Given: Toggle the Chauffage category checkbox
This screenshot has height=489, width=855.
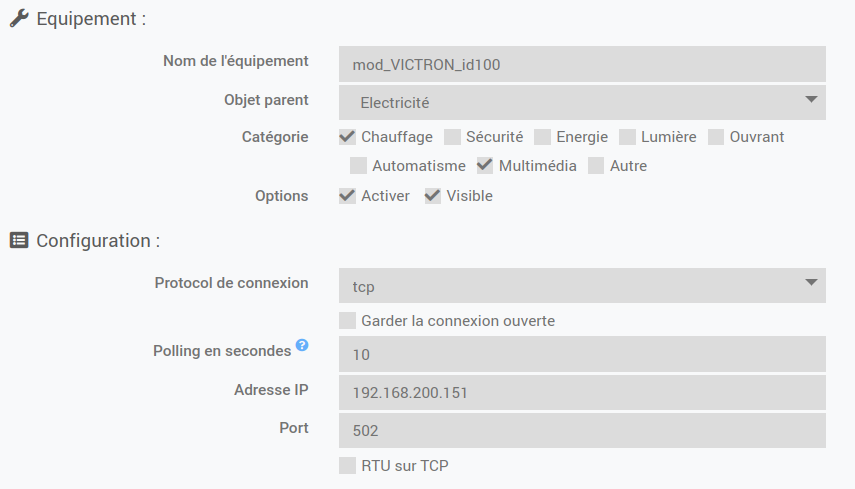Looking at the screenshot, I should coord(348,137).
